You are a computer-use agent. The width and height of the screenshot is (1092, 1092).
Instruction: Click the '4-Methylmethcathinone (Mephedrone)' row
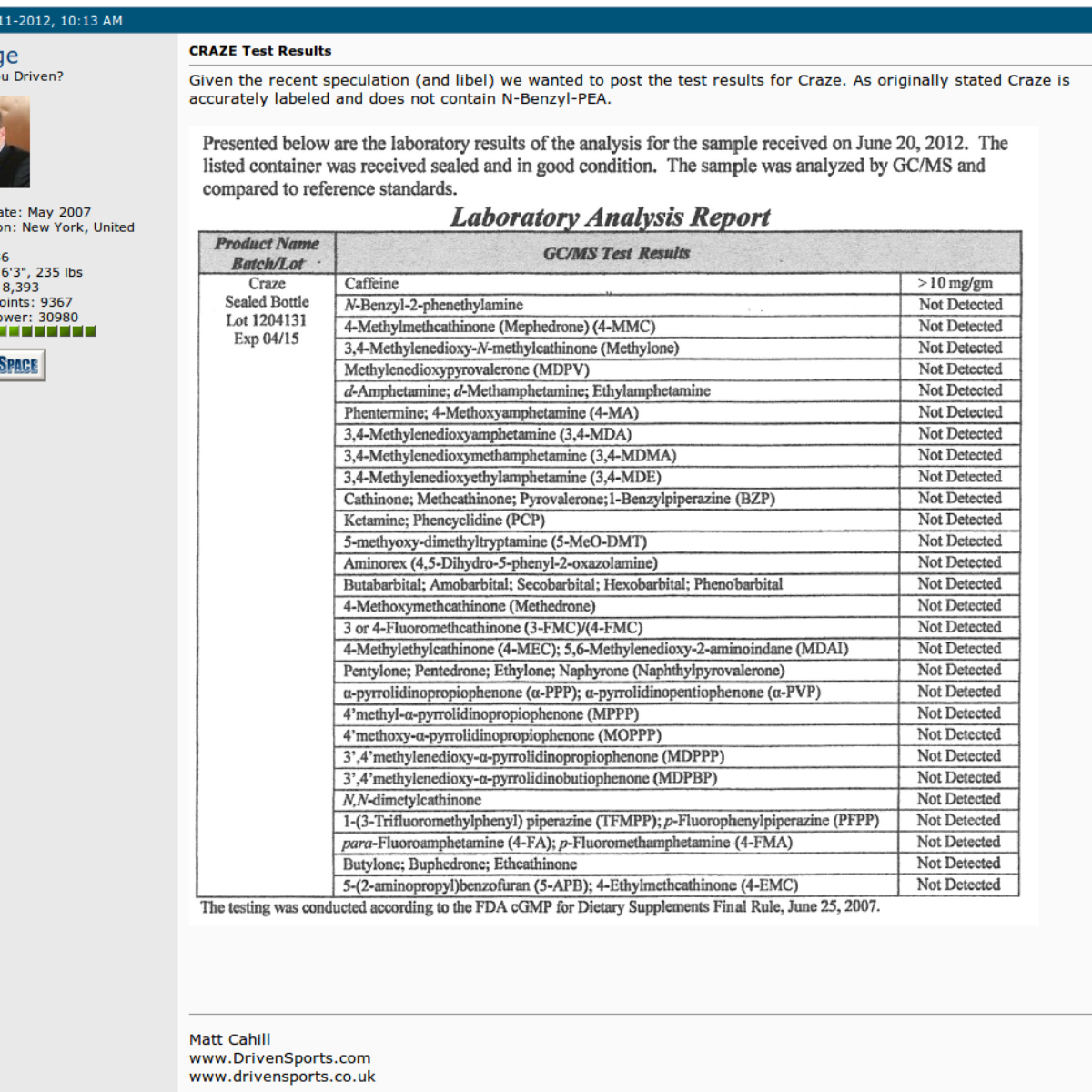618,327
